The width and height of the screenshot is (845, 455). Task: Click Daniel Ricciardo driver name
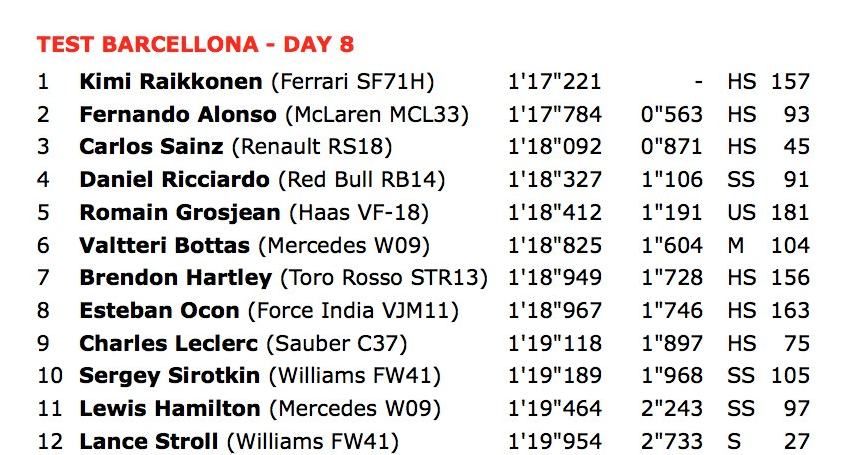pos(175,180)
